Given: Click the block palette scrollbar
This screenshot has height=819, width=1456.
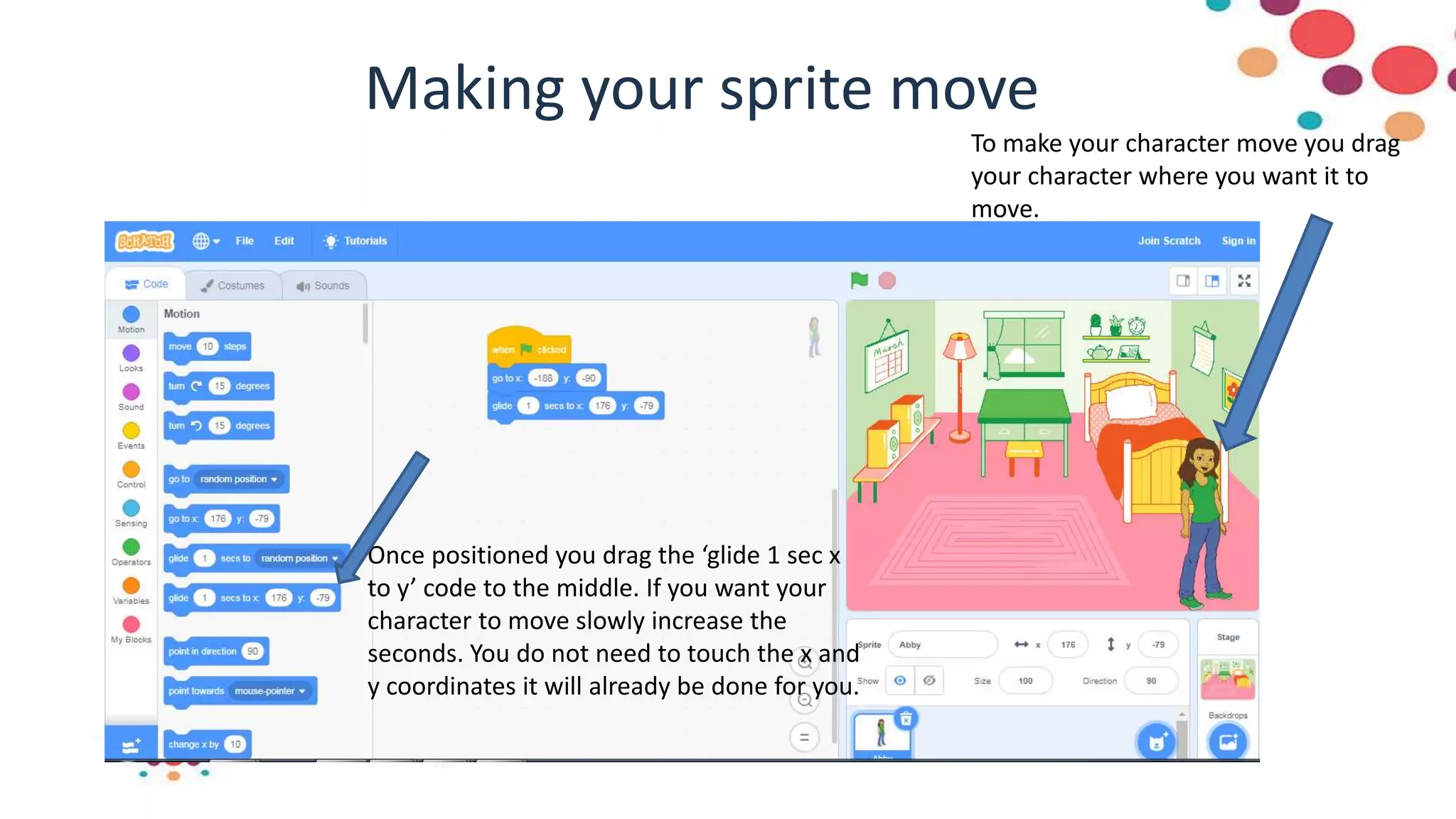Looking at the screenshot, I should (365, 324).
